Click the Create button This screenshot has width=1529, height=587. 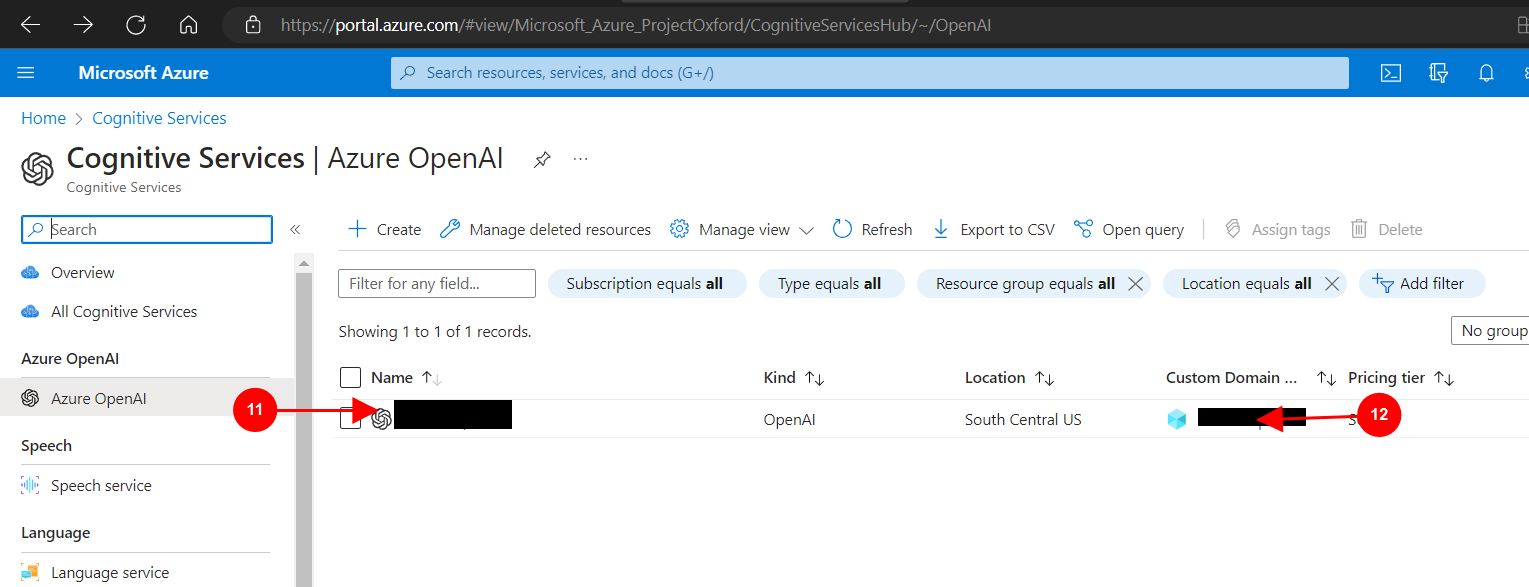click(x=385, y=229)
